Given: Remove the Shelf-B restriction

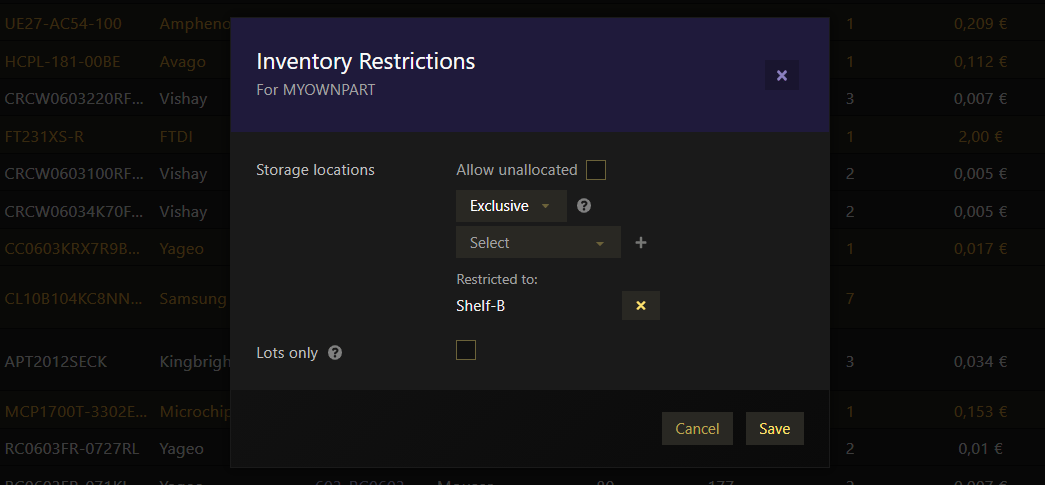Looking at the screenshot, I should pyautogui.click(x=640, y=306).
